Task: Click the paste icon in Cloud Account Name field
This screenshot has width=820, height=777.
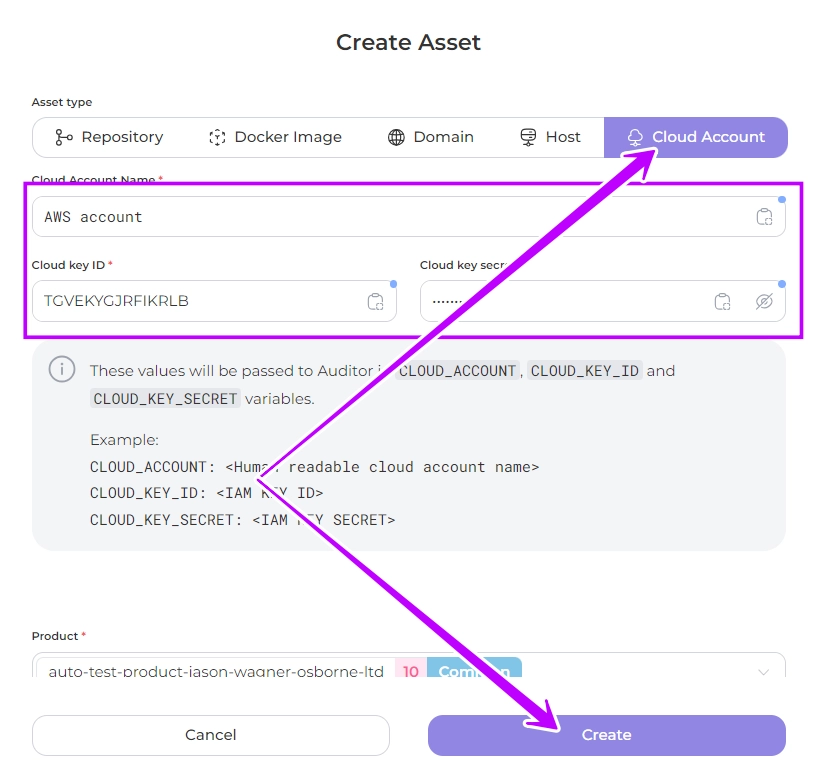Action: click(x=765, y=217)
